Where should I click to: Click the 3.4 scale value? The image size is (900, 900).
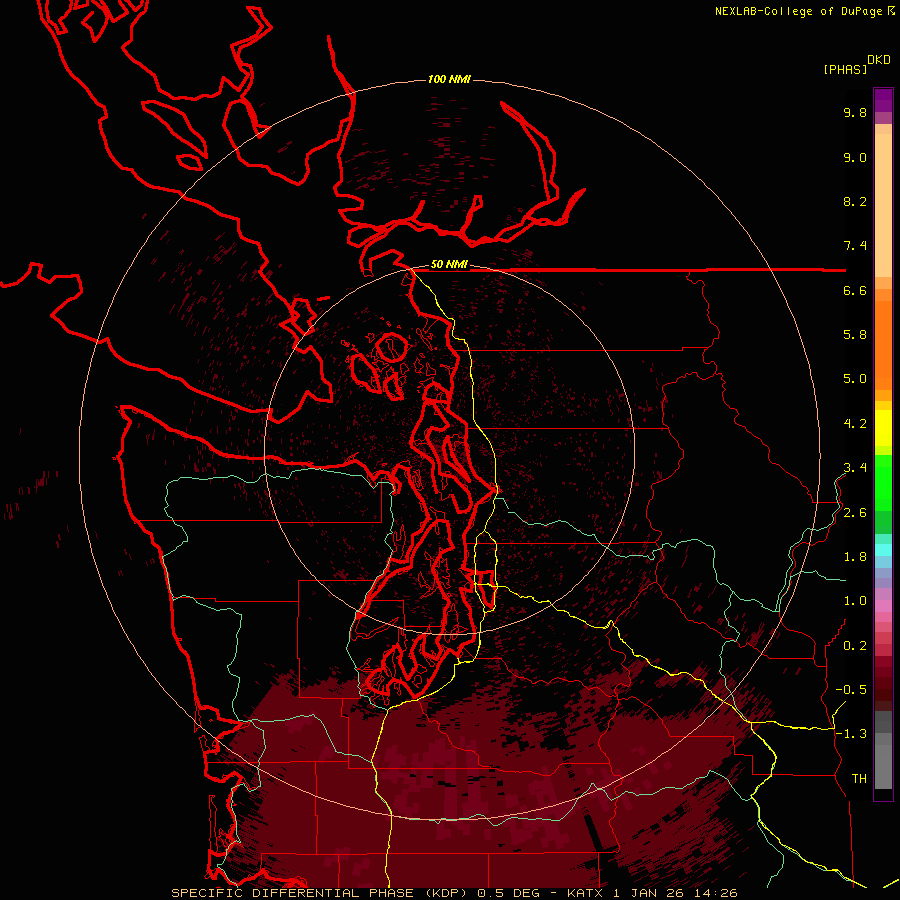point(855,468)
